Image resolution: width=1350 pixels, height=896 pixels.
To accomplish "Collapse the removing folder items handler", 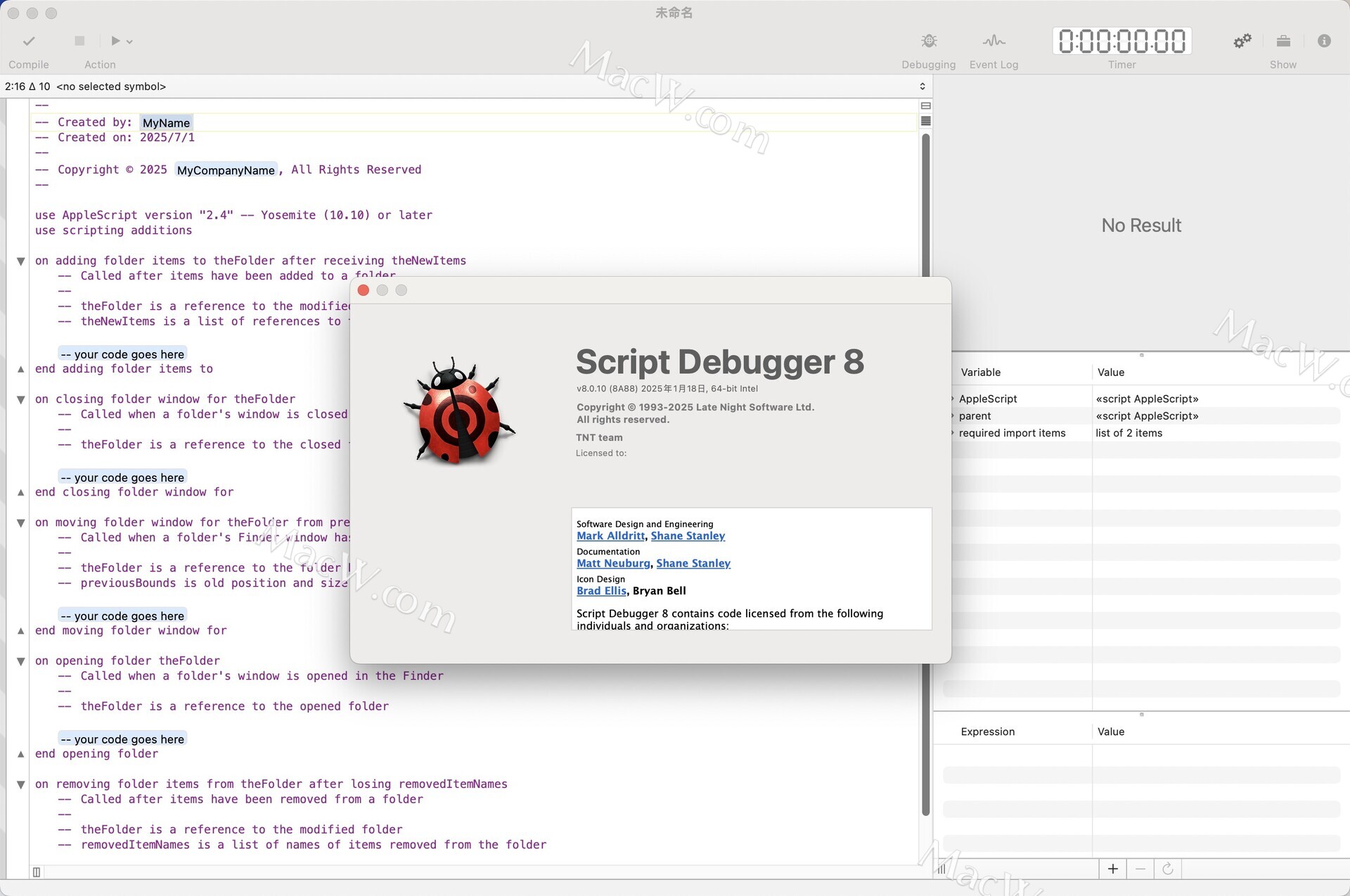I will (21, 785).
